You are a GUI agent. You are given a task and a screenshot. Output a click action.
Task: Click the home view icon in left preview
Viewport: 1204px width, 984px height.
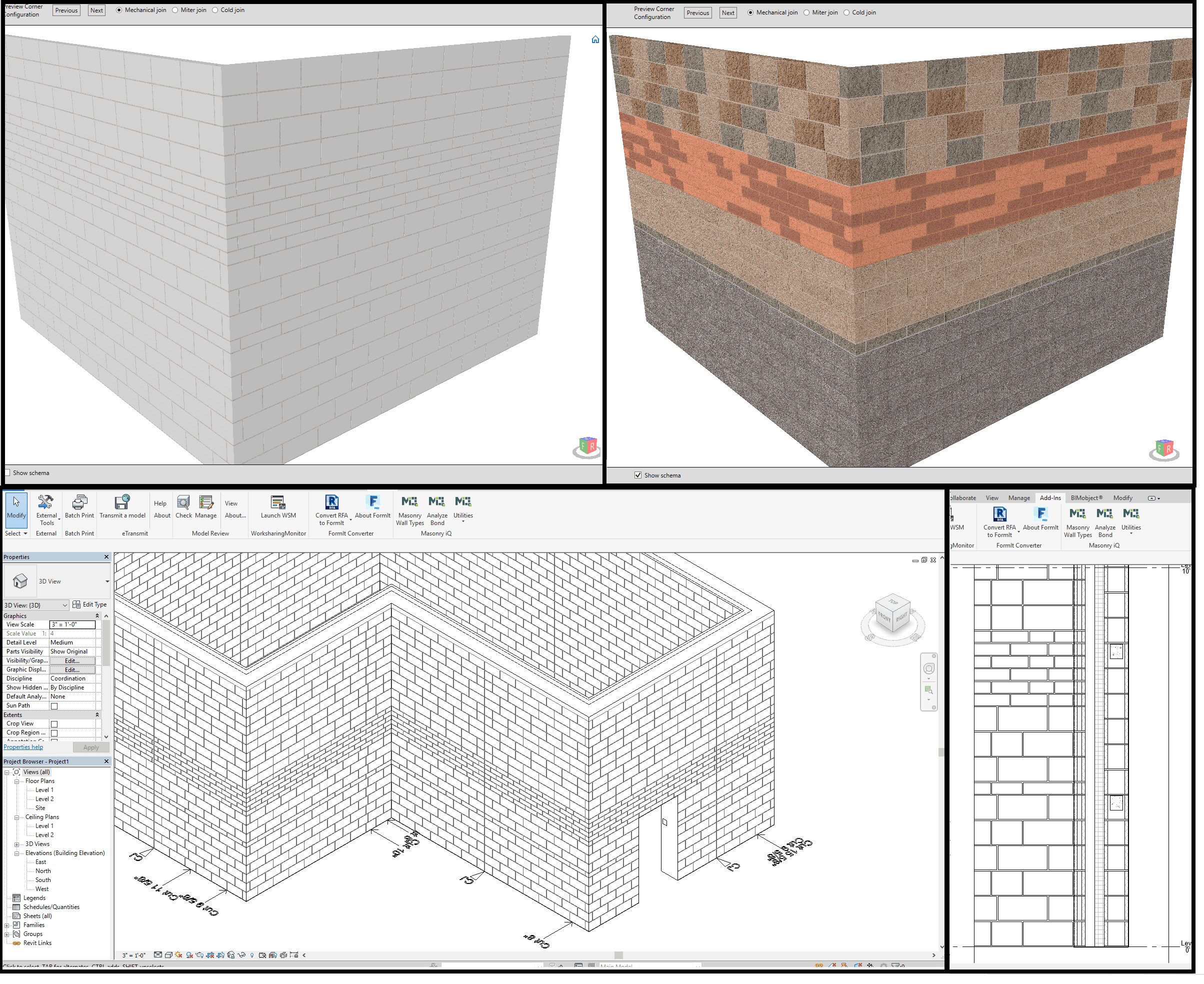pyautogui.click(x=595, y=39)
